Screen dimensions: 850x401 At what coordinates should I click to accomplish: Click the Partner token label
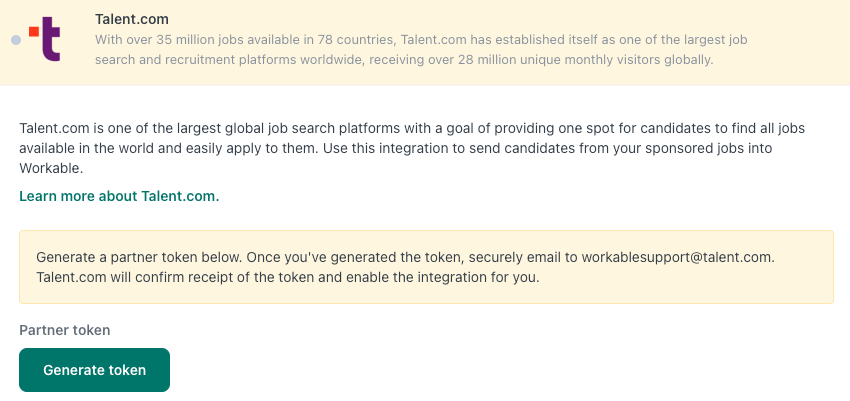[x=65, y=330]
